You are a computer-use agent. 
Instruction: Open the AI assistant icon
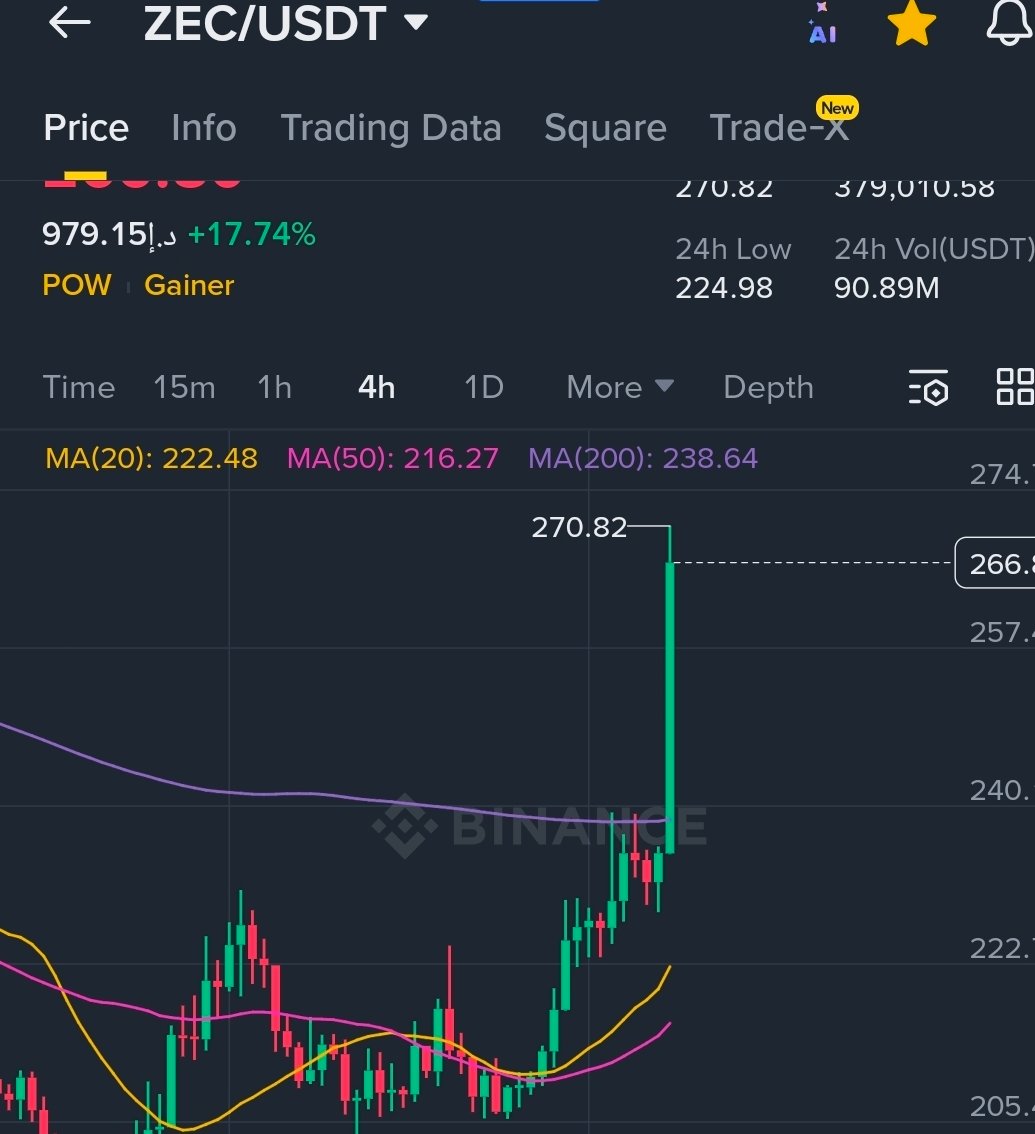coord(822,24)
